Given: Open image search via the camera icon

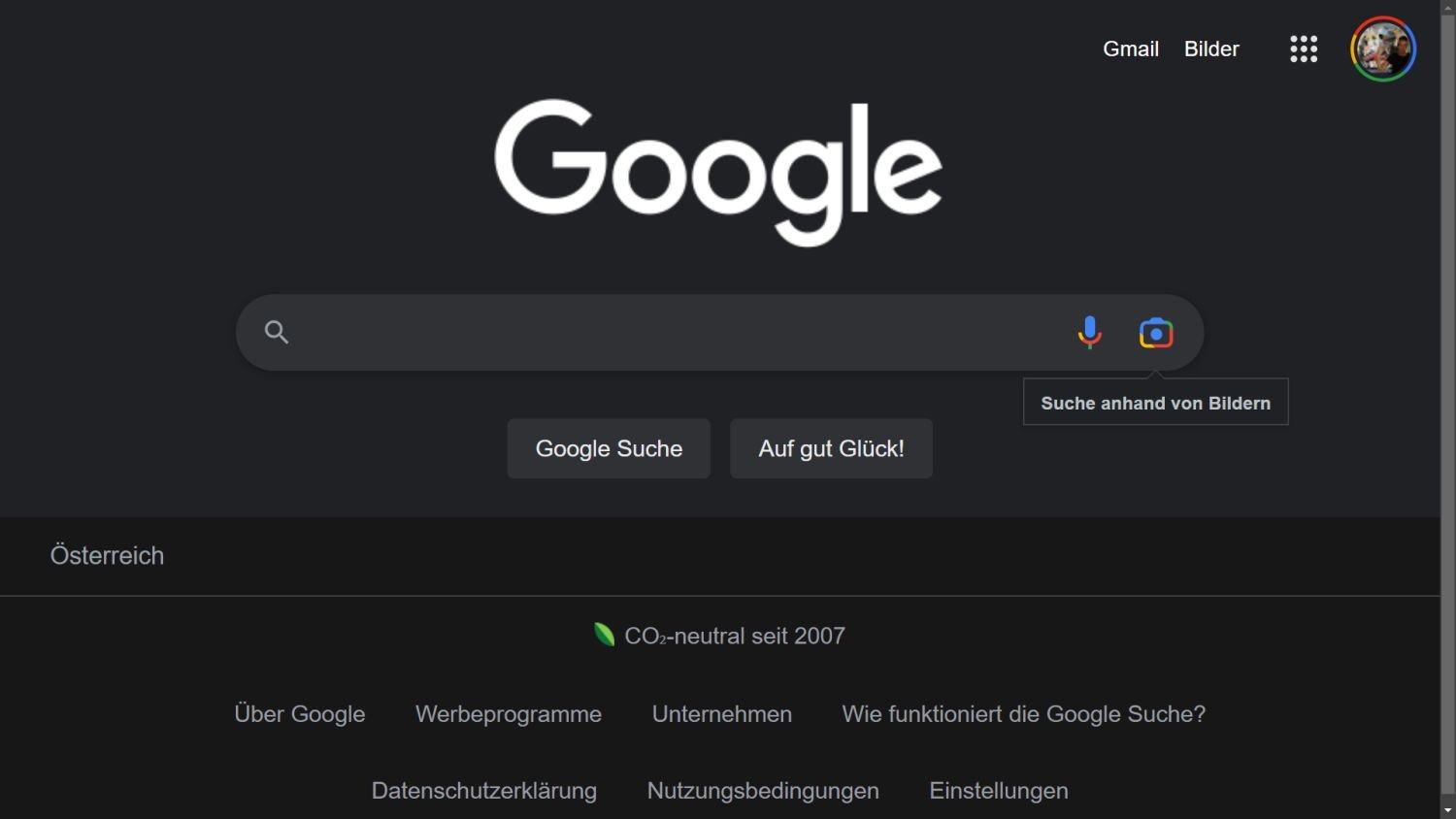Looking at the screenshot, I should click(1156, 333).
